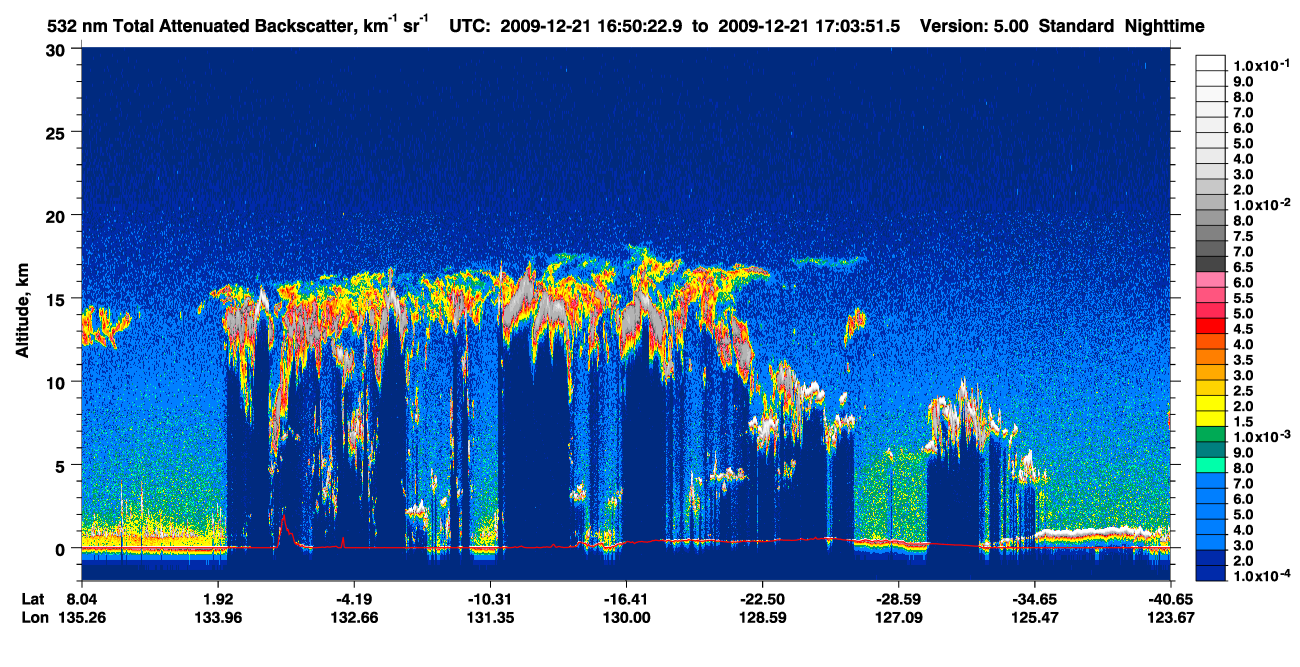This screenshot has width=1300, height=667.
Task: Click the longitude value '127.09'
Action: click(x=898, y=617)
